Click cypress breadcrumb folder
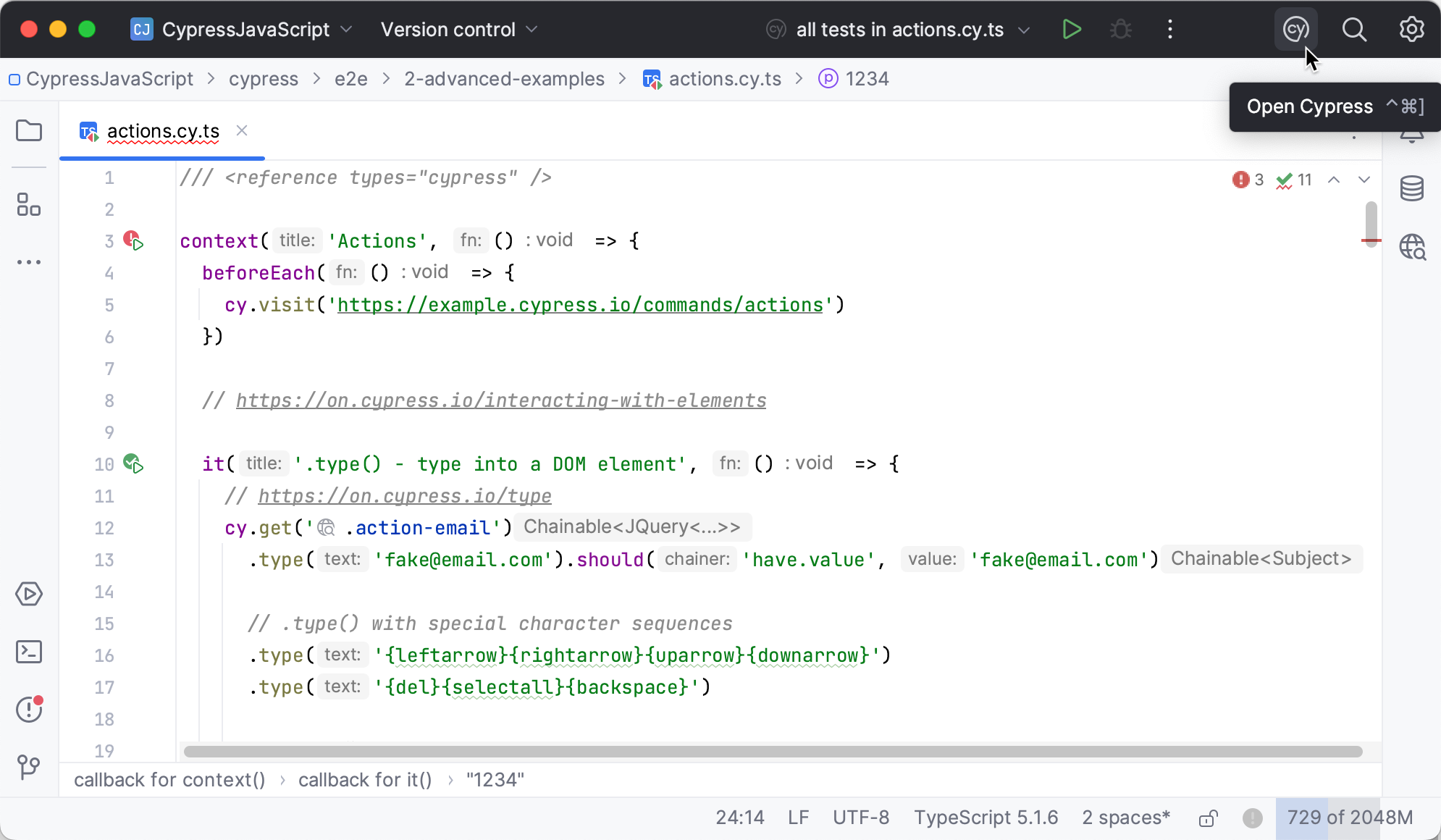Image resolution: width=1441 pixels, height=840 pixels. pos(264,79)
